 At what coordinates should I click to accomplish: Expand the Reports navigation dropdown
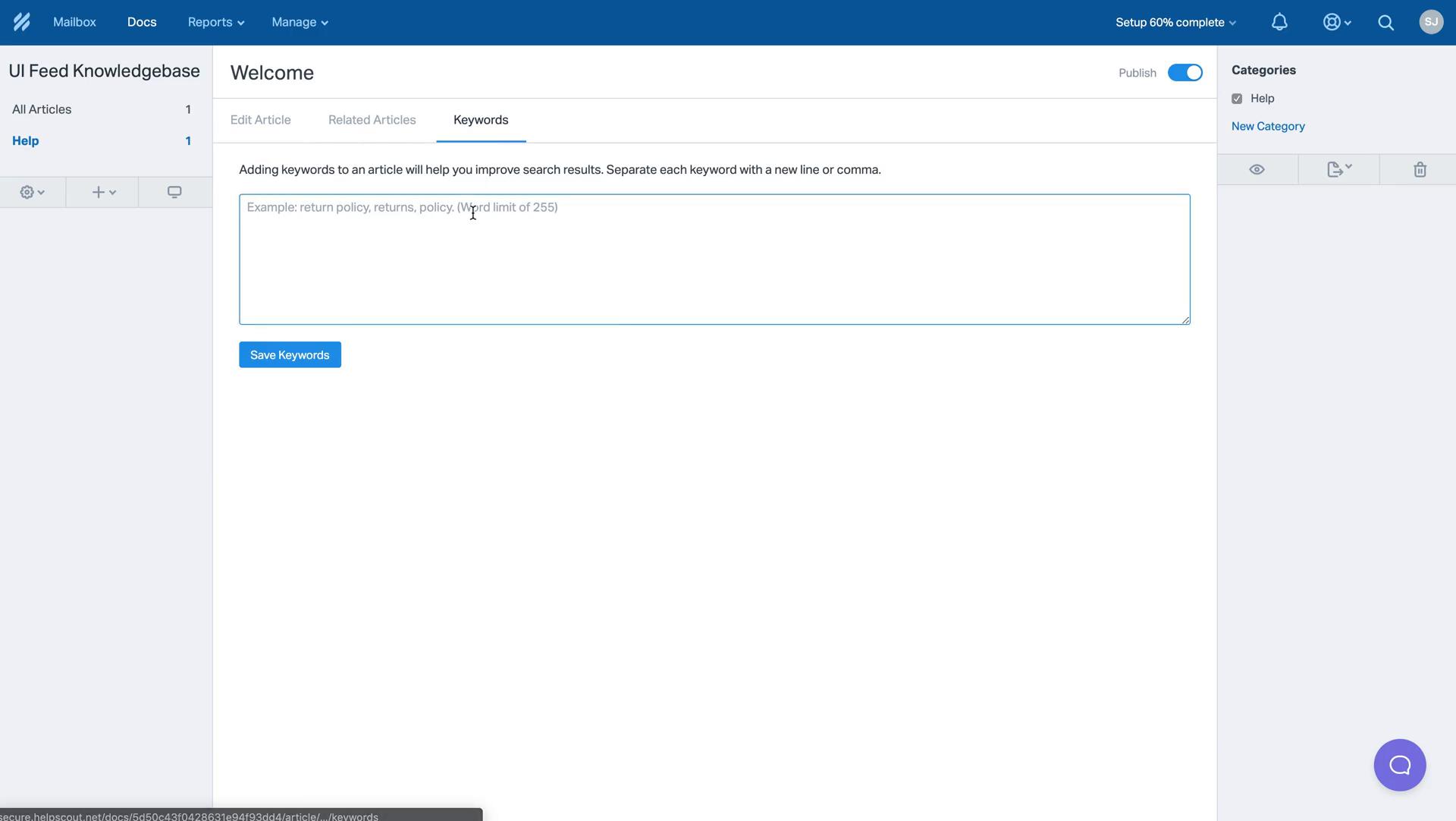[214, 22]
